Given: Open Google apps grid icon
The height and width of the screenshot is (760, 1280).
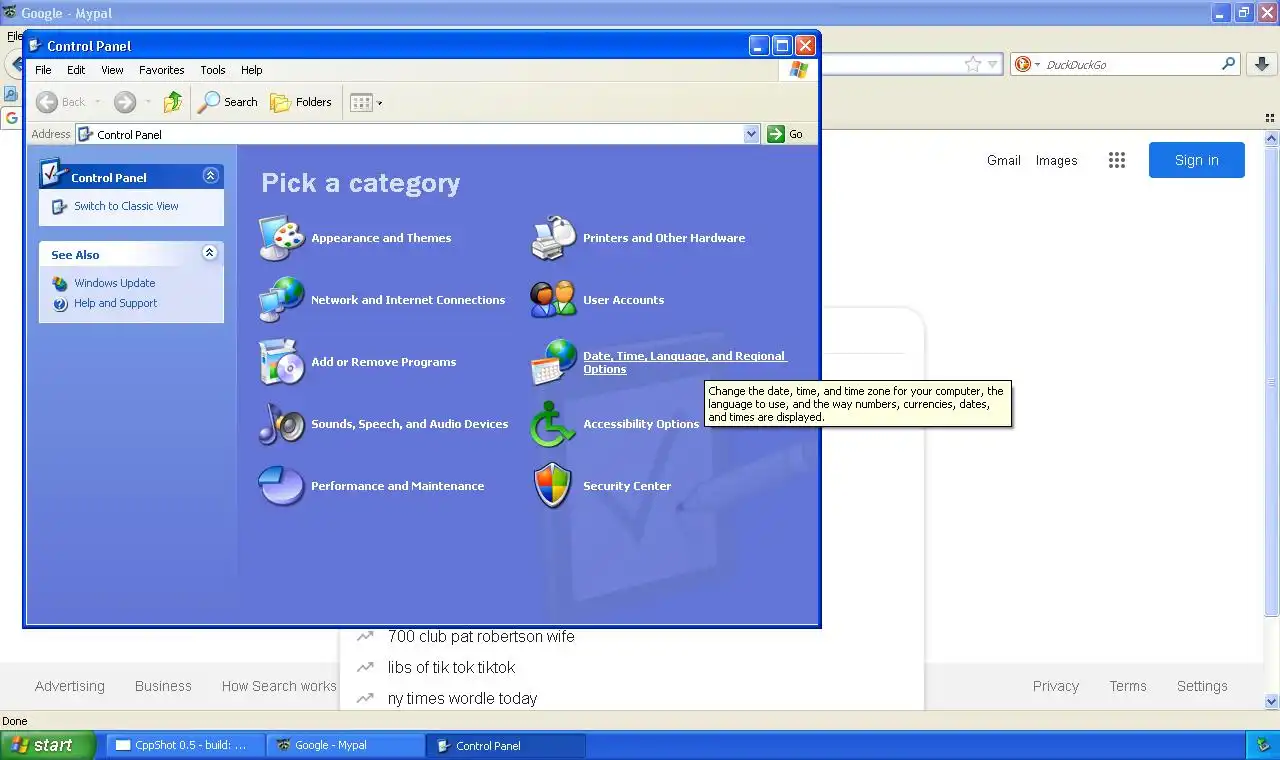Looking at the screenshot, I should pyautogui.click(x=1117, y=160).
